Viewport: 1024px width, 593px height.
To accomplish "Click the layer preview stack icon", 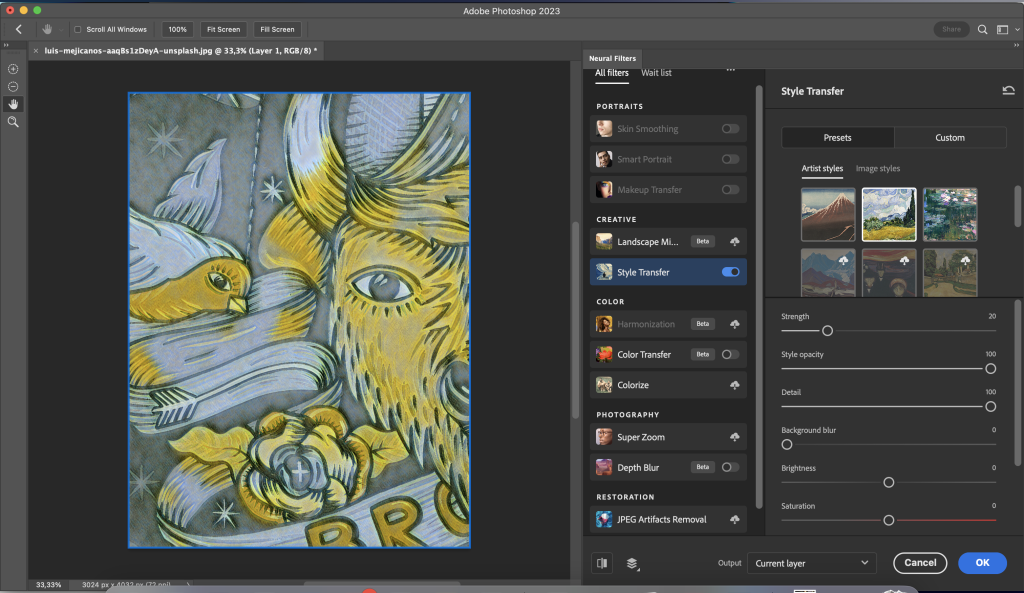I will click(632, 564).
